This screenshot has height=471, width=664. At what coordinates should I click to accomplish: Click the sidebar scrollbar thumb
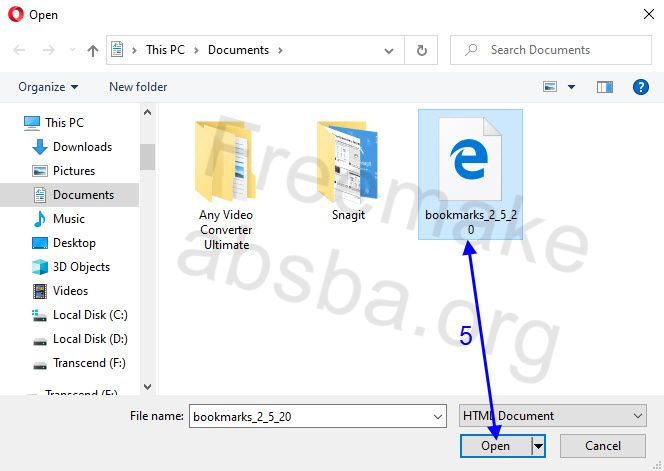[x=147, y=157]
